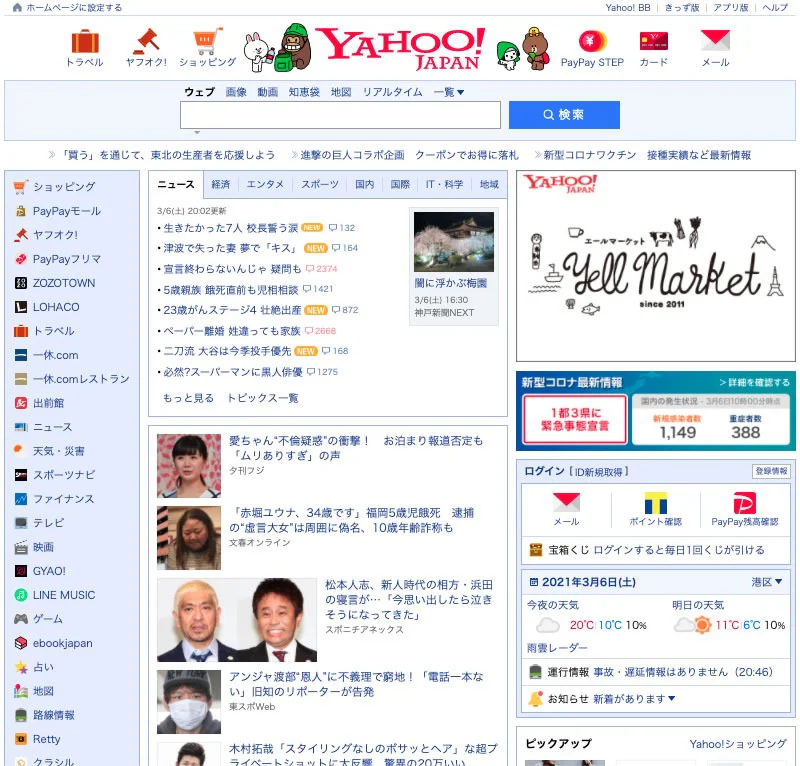The width and height of the screenshot is (800, 766).
Task: Open the 闇に浮かぶ梅園 photo thumbnail
Action: (454, 242)
